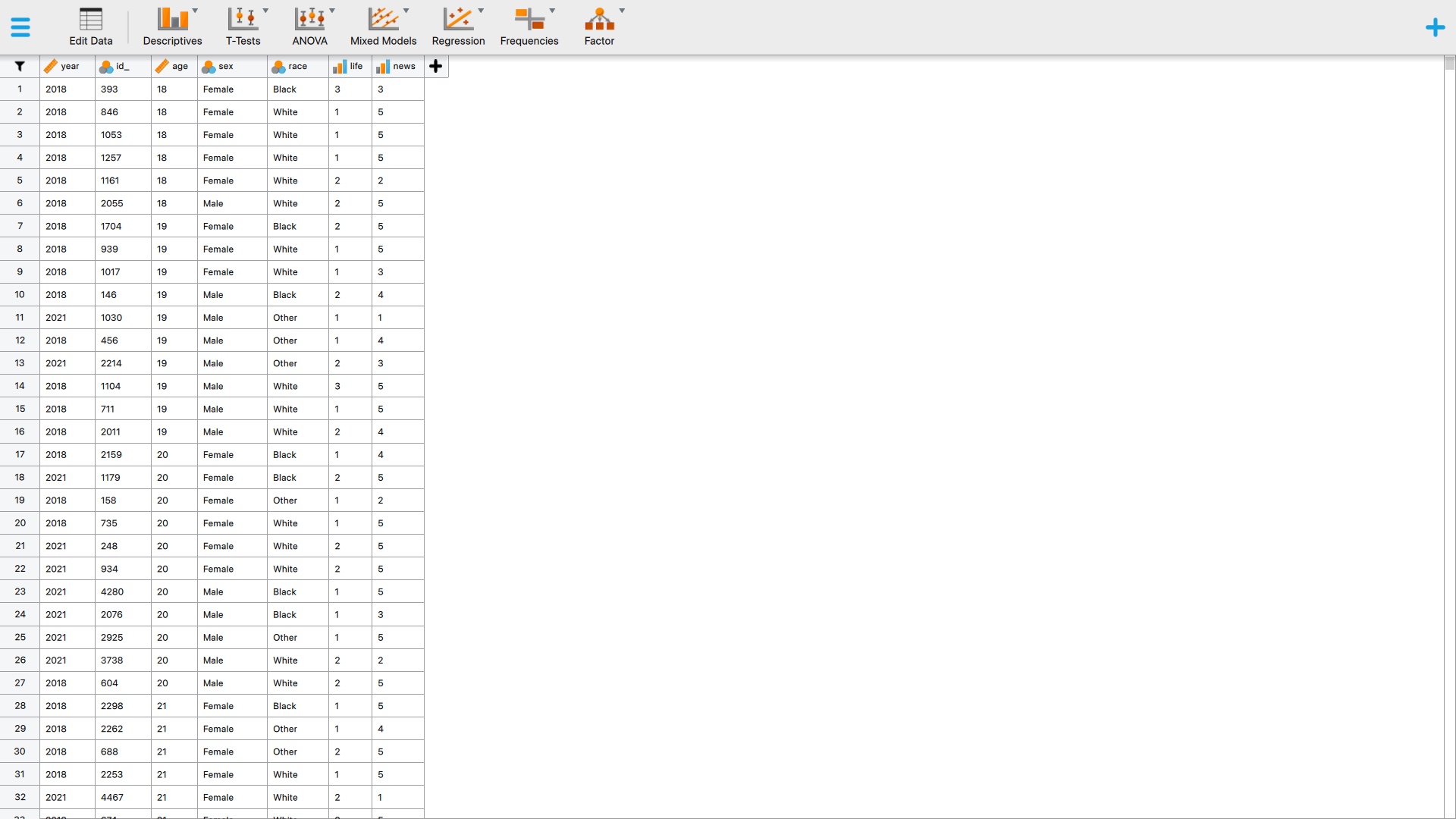Image resolution: width=1456 pixels, height=819 pixels.
Task: Click the dropdown arrow beside Regression
Action: coord(481,11)
